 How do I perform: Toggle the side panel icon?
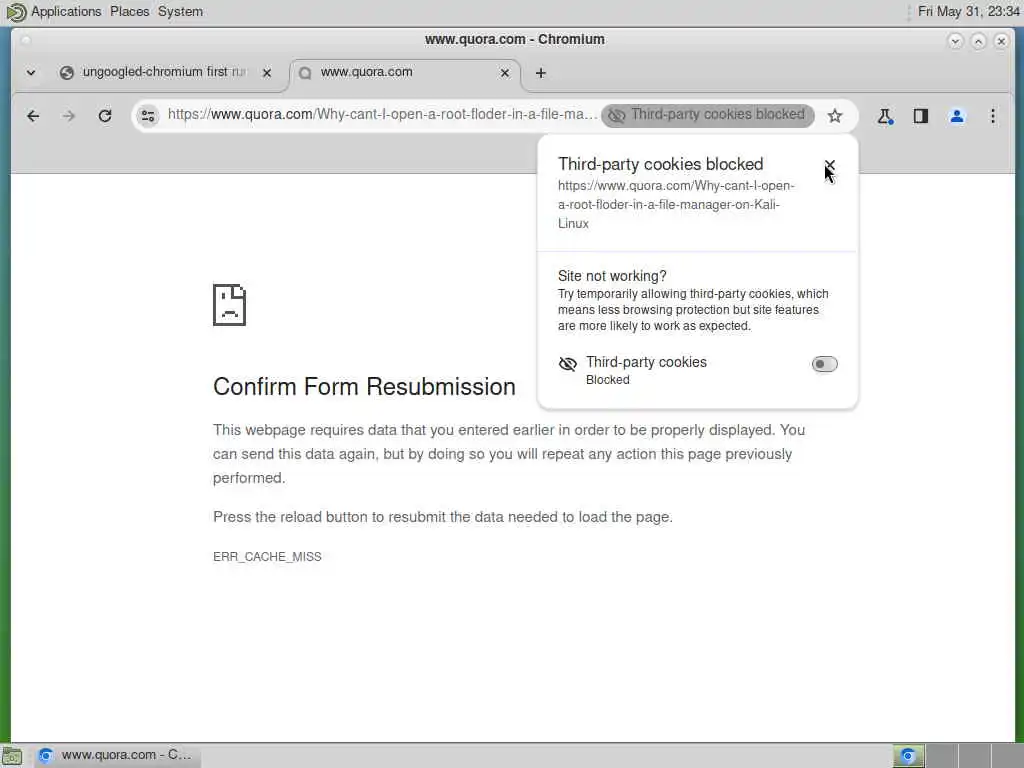[921, 116]
